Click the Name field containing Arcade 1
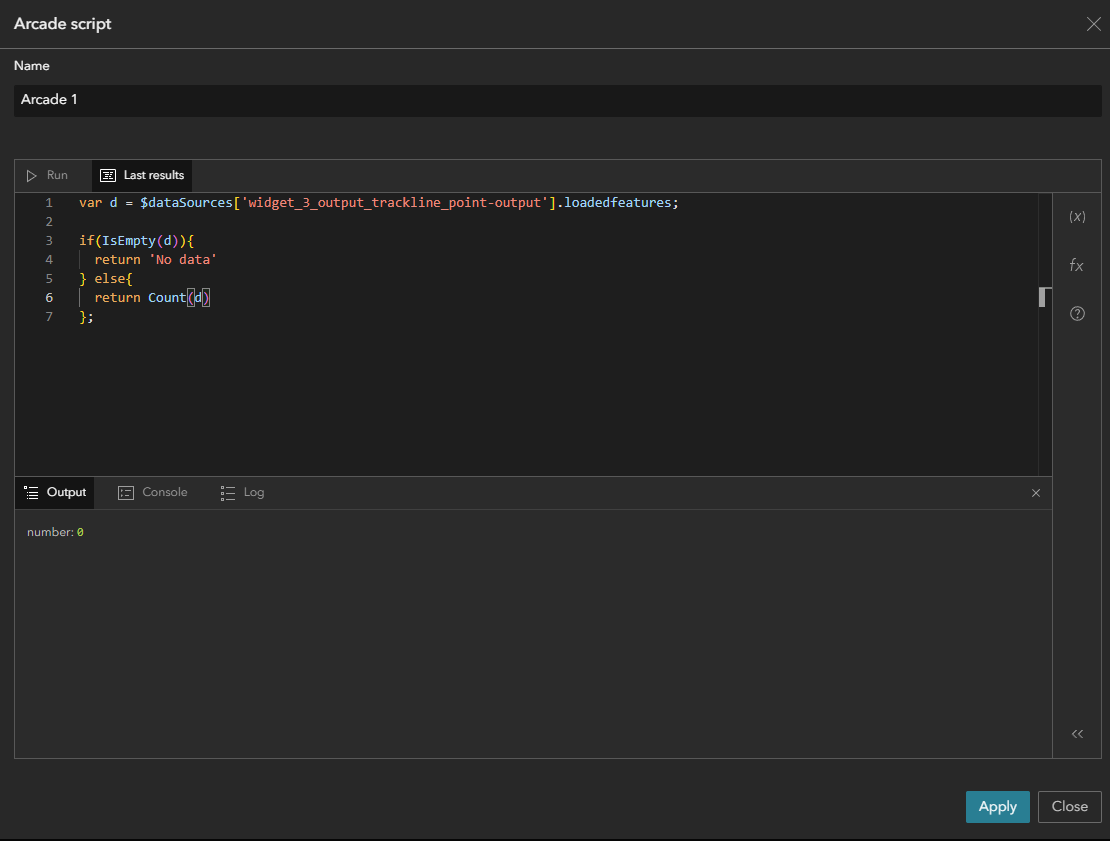 point(557,100)
